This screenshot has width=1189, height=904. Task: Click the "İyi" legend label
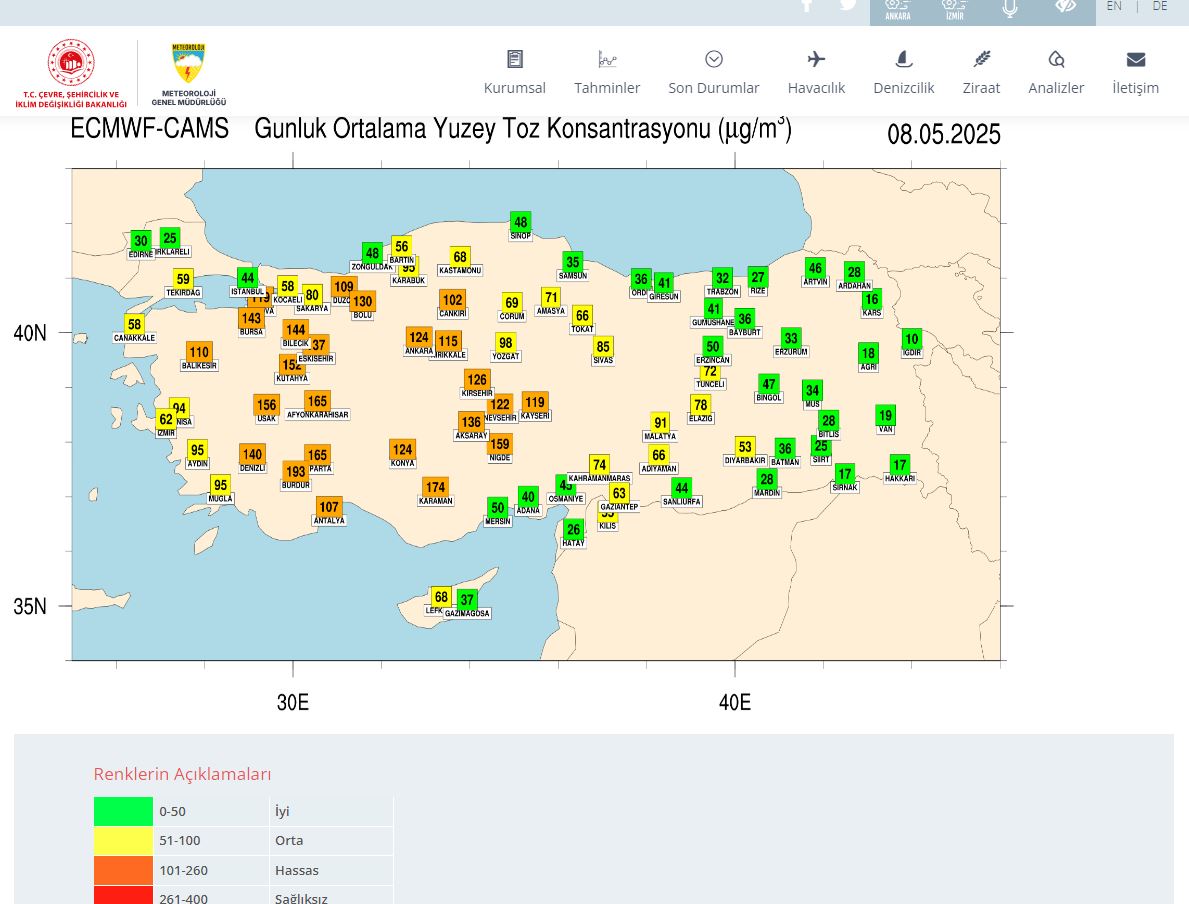pos(282,811)
